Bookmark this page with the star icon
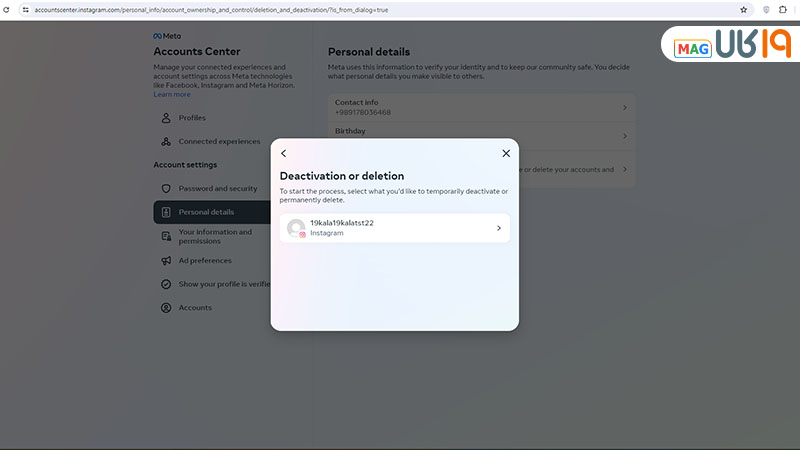This screenshot has height=450, width=800. (743, 9)
